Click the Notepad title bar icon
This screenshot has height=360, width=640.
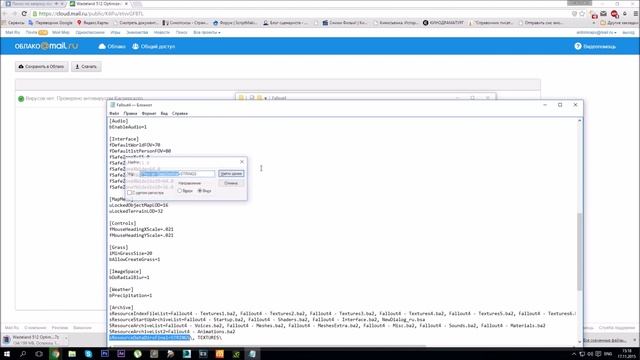[x=112, y=105]
